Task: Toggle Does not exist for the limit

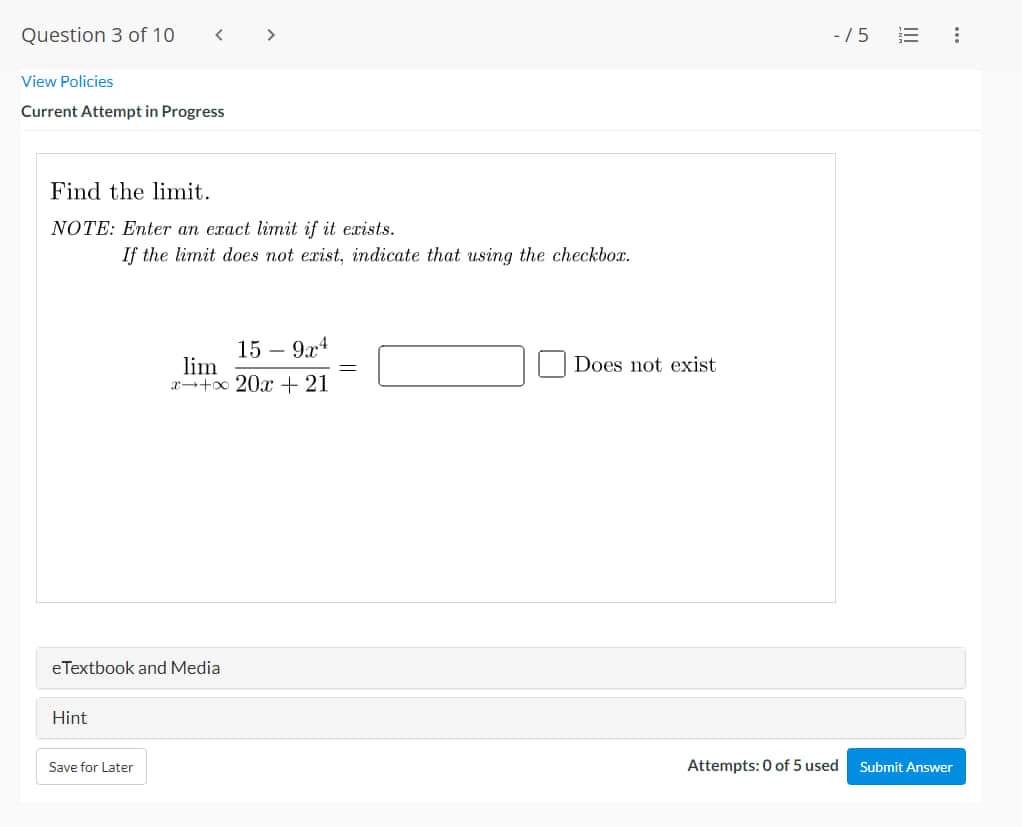Action: (551, 365)
